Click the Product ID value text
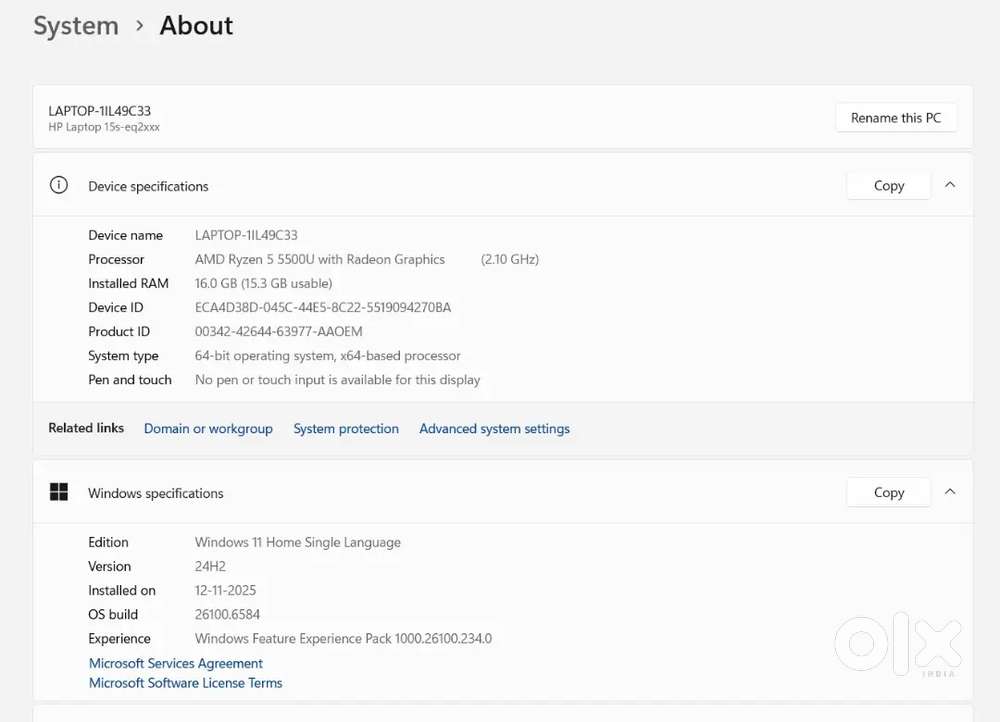This screenshot has width=1000, height=722. (x=278, y=331)
